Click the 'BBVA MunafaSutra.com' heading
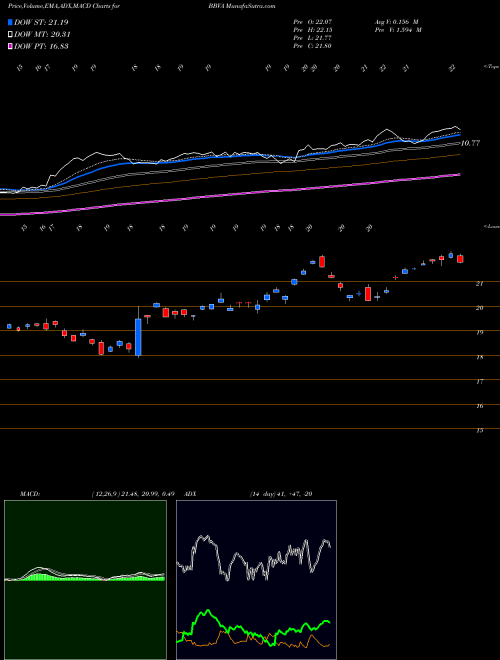The height and width of the screenshot is (660, 500). pyautogui.click(x=242, y=6)
